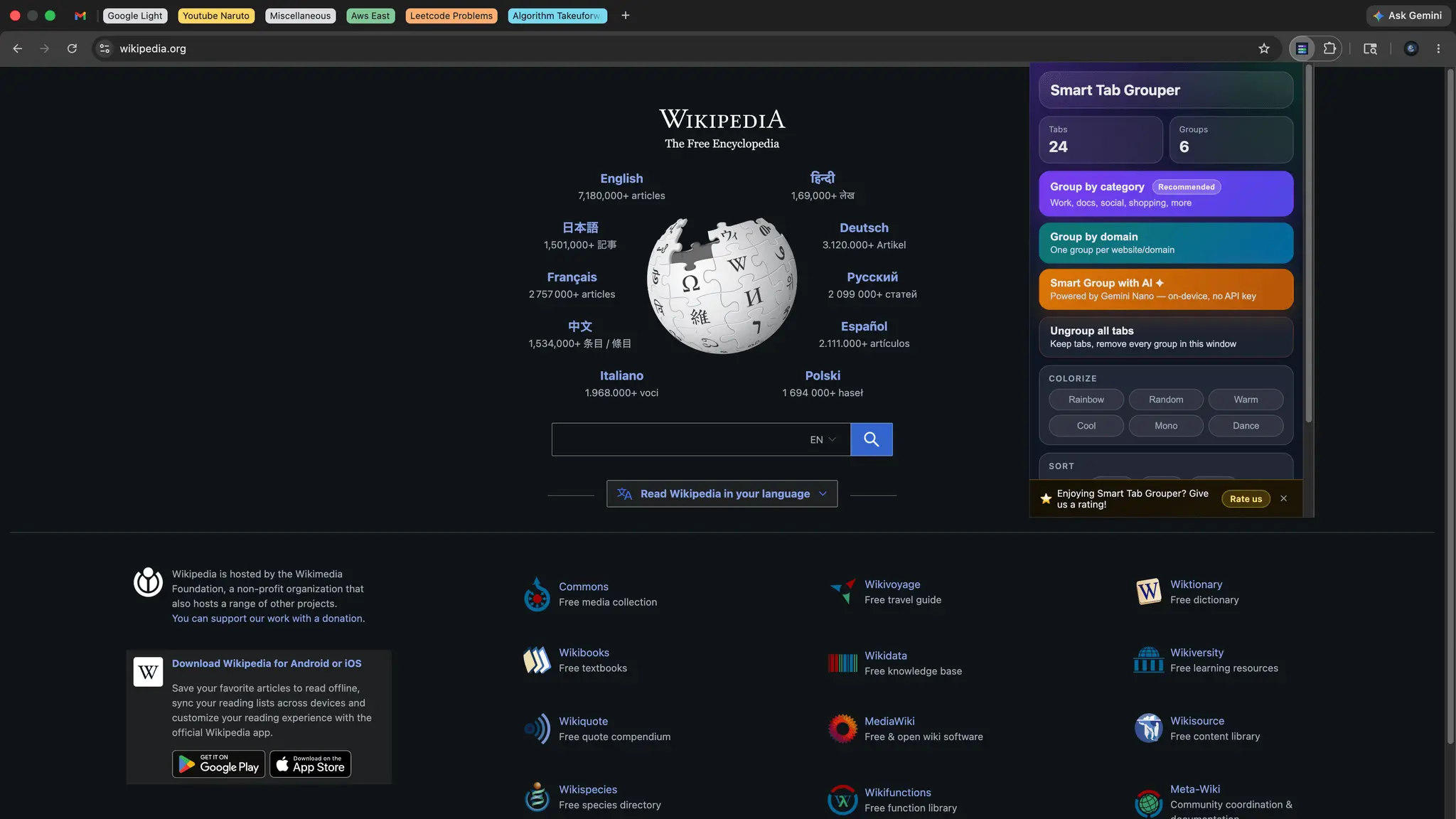Open Polski Wikipedia link
Screen dimensions: 1456x819
(823, 375)
